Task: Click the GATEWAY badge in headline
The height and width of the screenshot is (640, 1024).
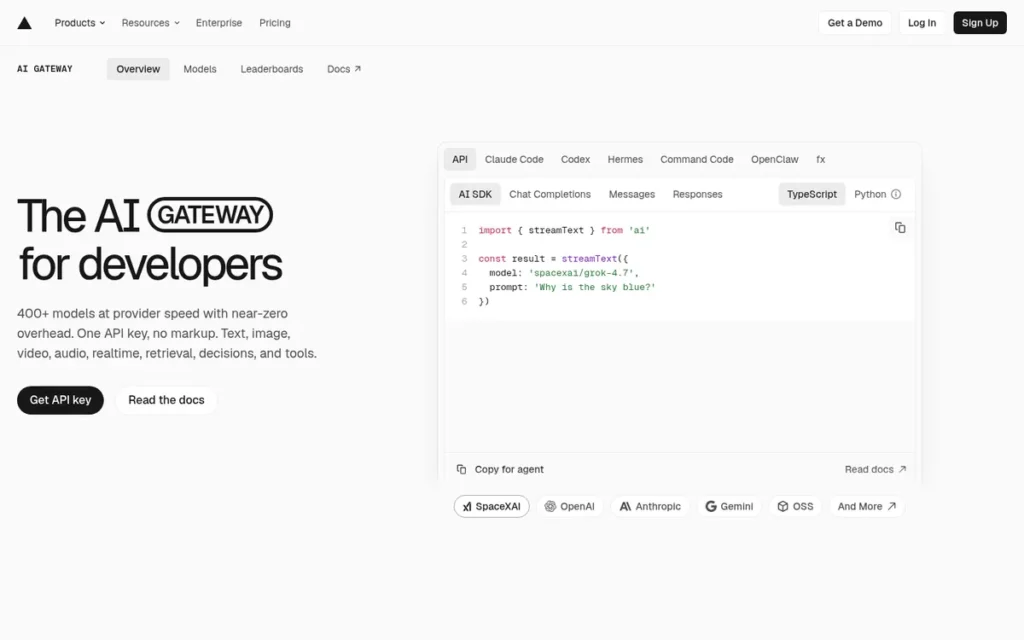Action: (x=210, y=215)
